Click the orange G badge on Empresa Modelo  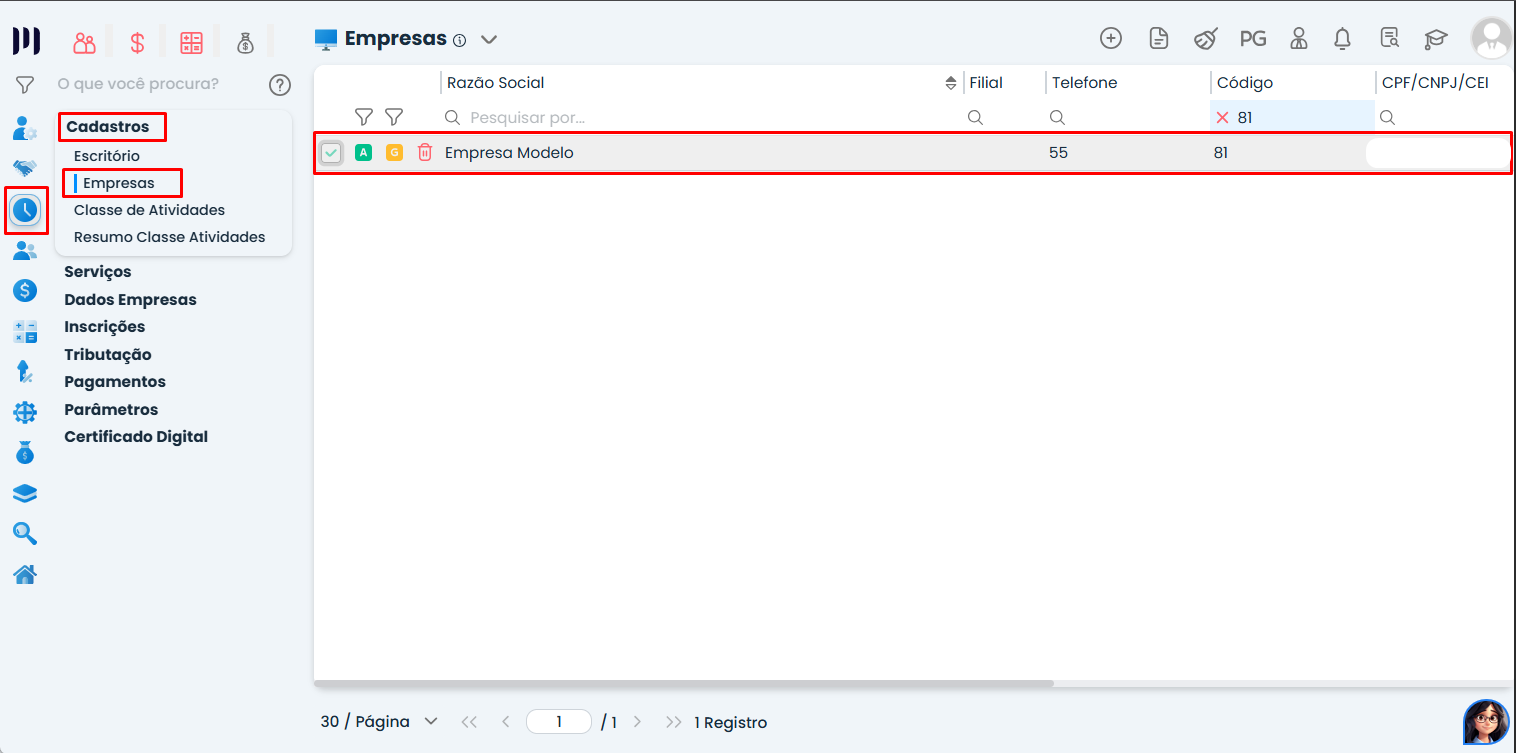pyautogui.click(x=394, y=152)
